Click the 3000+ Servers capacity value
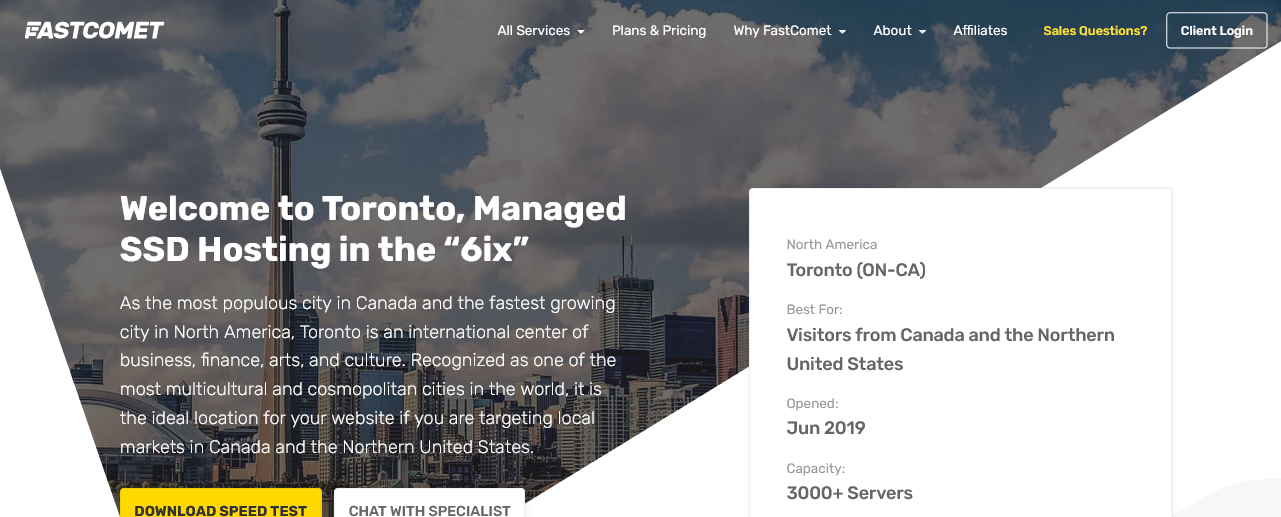 click(849, 493)
